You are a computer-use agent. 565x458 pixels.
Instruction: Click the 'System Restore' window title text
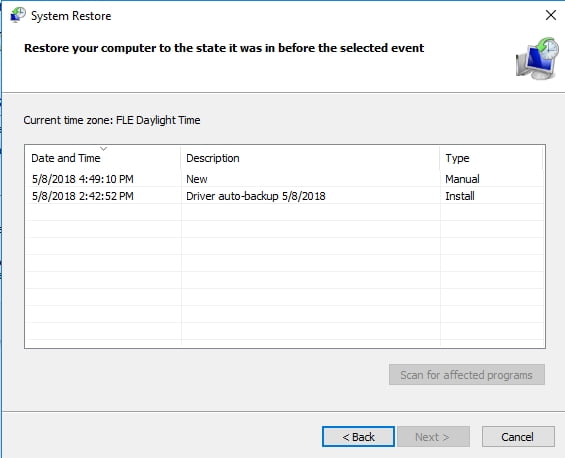71,16
